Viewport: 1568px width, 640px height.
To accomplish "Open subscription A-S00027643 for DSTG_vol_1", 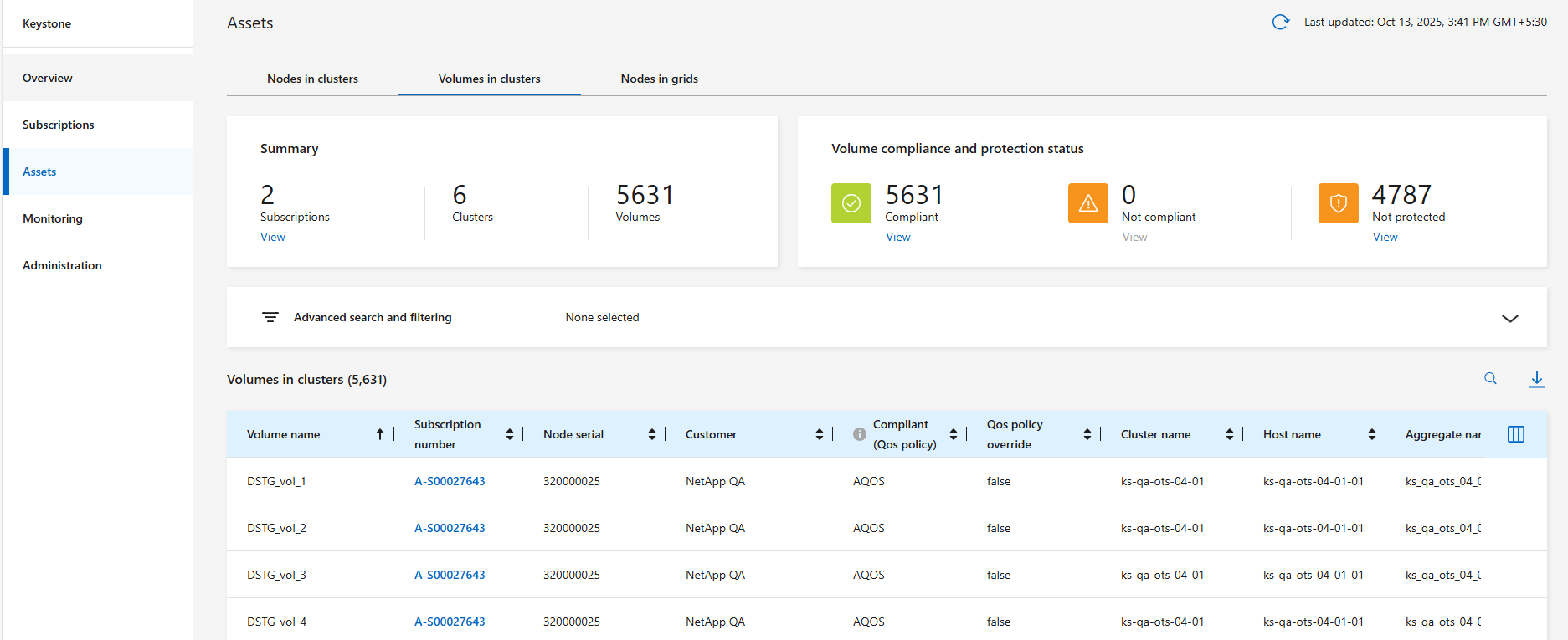I will click(x=450, y=481).
